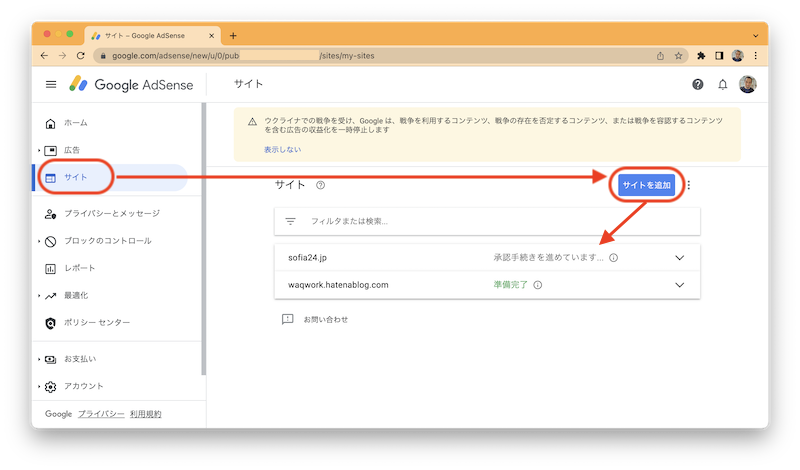Image resolution: width=800 pixels, height=470 pixels.
Task: Click the waqwork.hatenablog.com site name
Action: coord(338,285)
